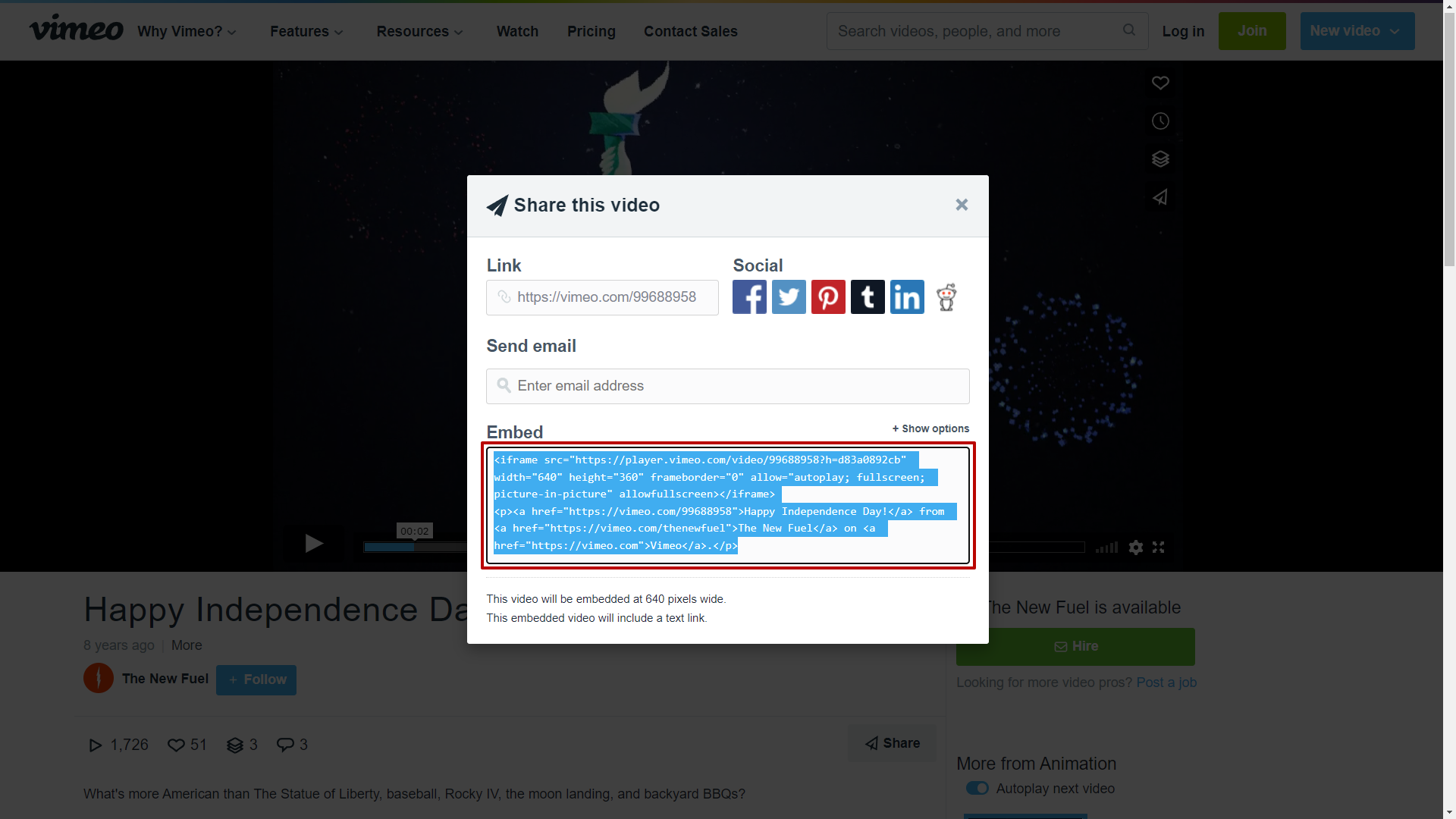Click the "More from Animation" heading
The image size is (1456, 819).
[1036, 764]
